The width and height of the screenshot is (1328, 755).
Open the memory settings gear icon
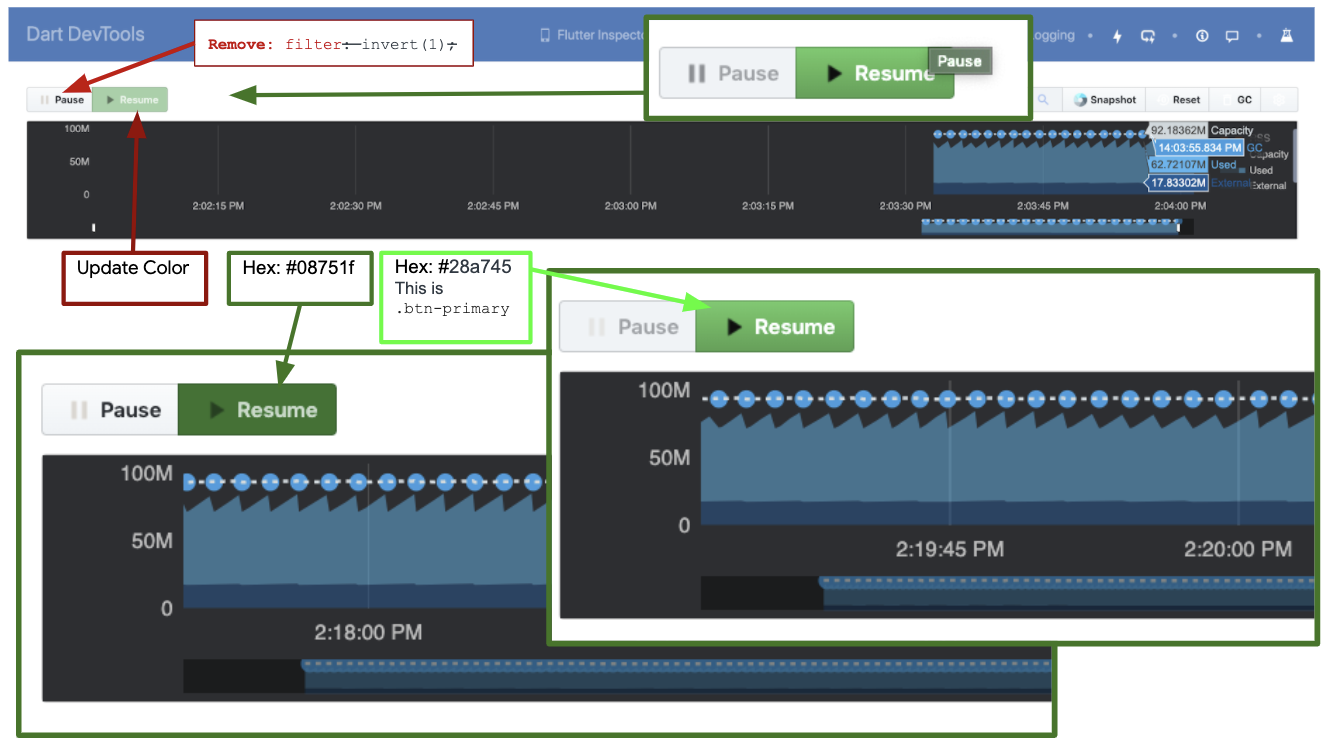(x=1279, y=99)
